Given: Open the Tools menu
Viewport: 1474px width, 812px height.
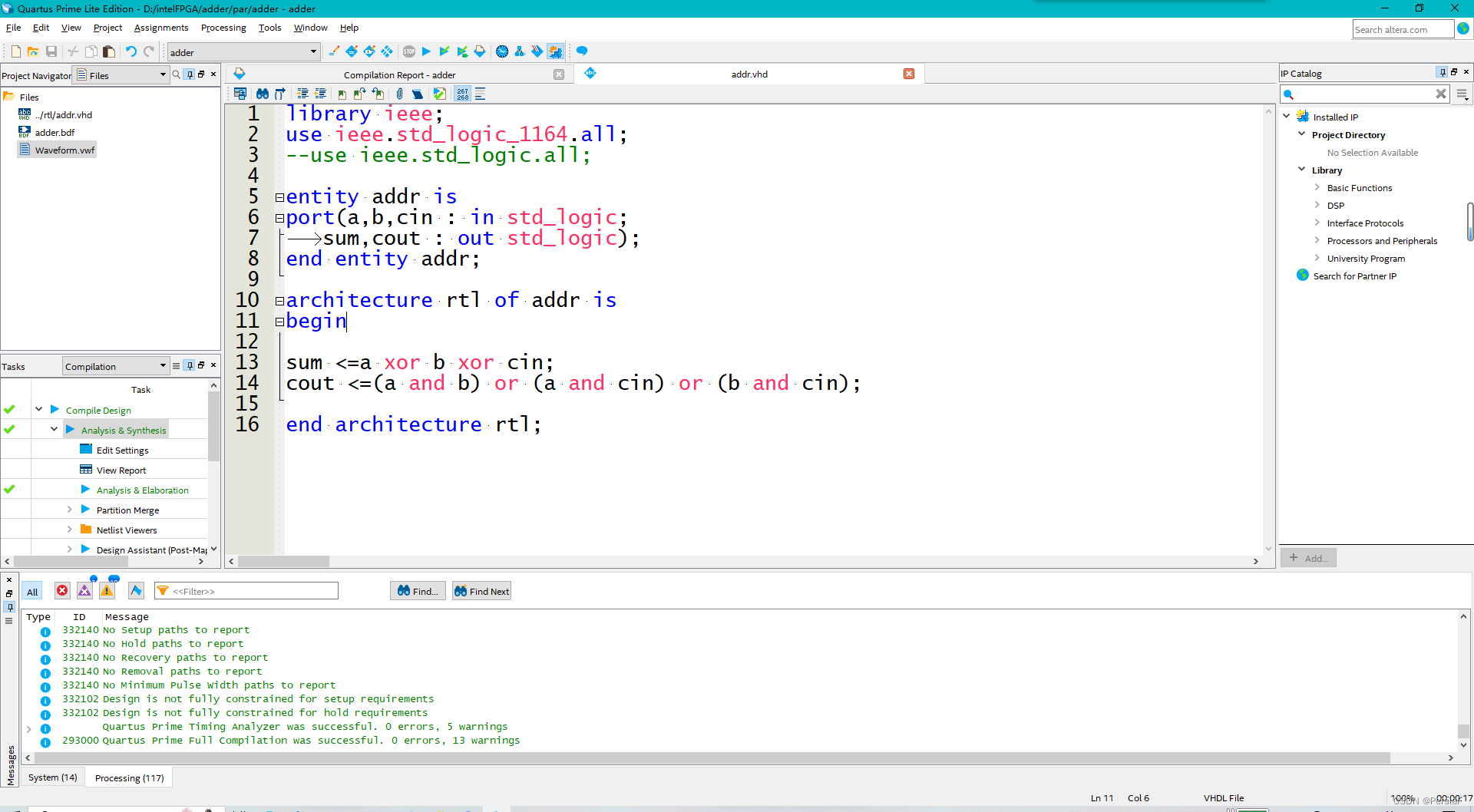Looking at the screenshot, I should pos(269,28).
